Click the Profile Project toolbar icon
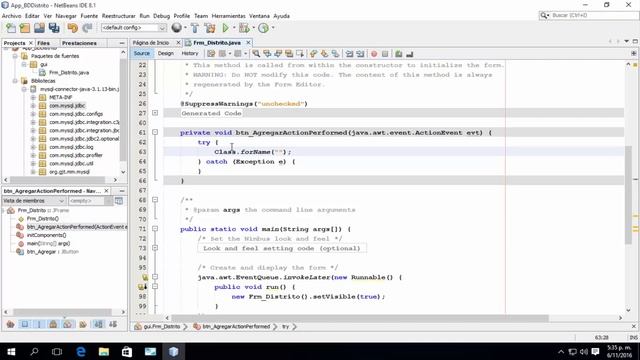The width and height of the screenshot is (640, 360). point(263,28)
